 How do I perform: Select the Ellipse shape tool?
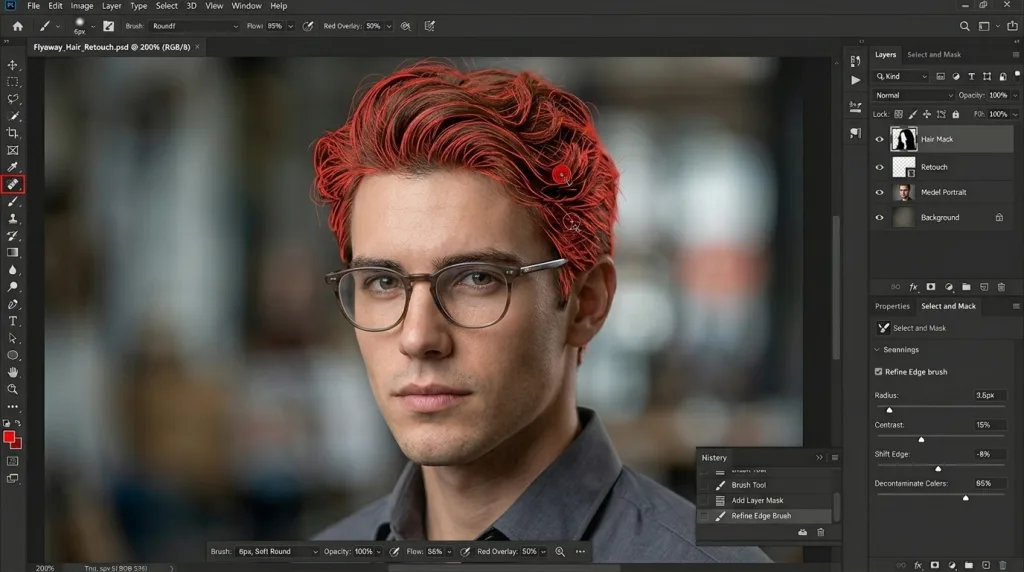click(x=12, y=355)
